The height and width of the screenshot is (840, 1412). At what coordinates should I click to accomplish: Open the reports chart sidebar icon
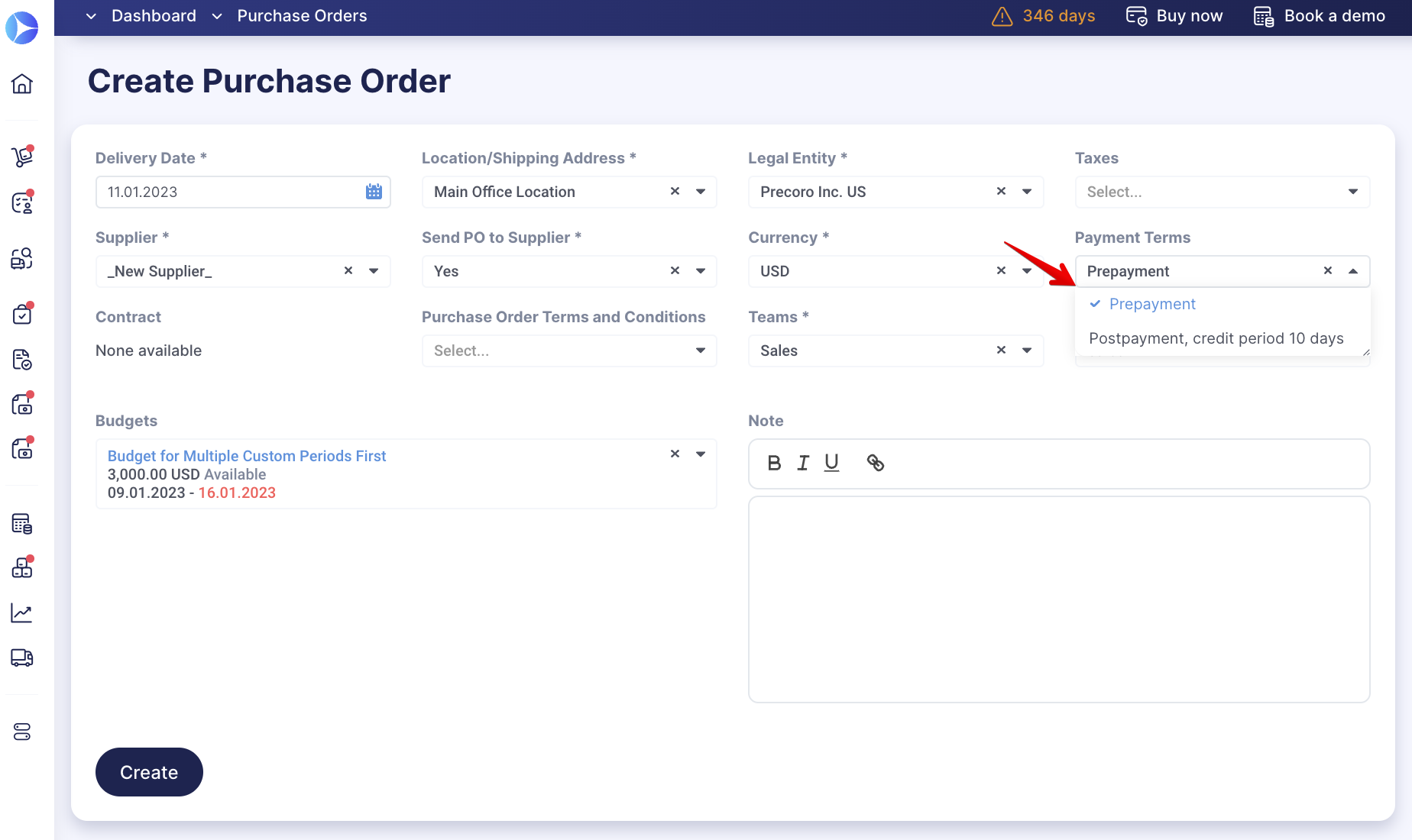22,612
